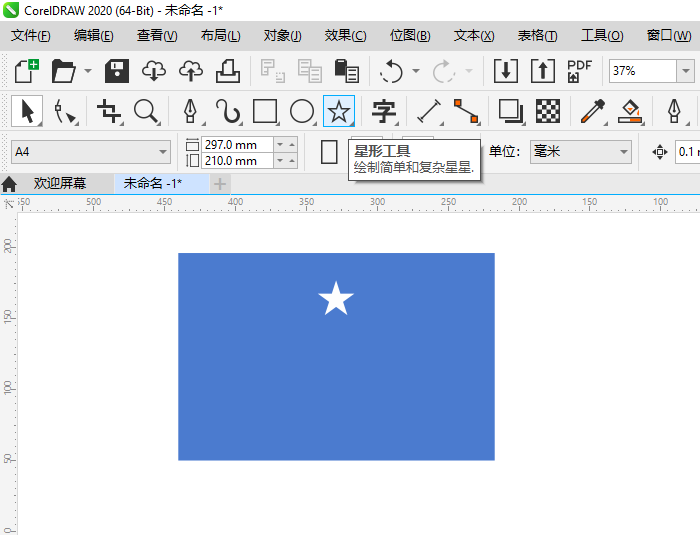This screenshot has width=700, height=535.
Task: Select the Crop tool
Action: pos(108,110)
